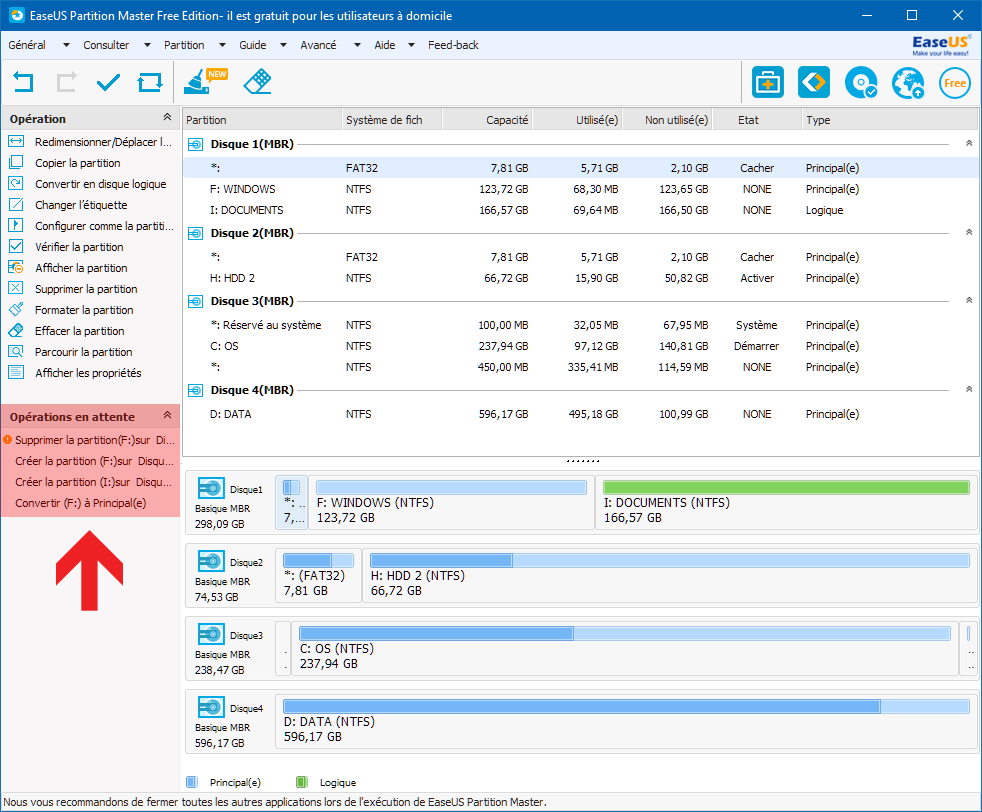The width and height of the screenshot is (982, 812).
Task: Open the Avancé menu
Action: point(318,45)
